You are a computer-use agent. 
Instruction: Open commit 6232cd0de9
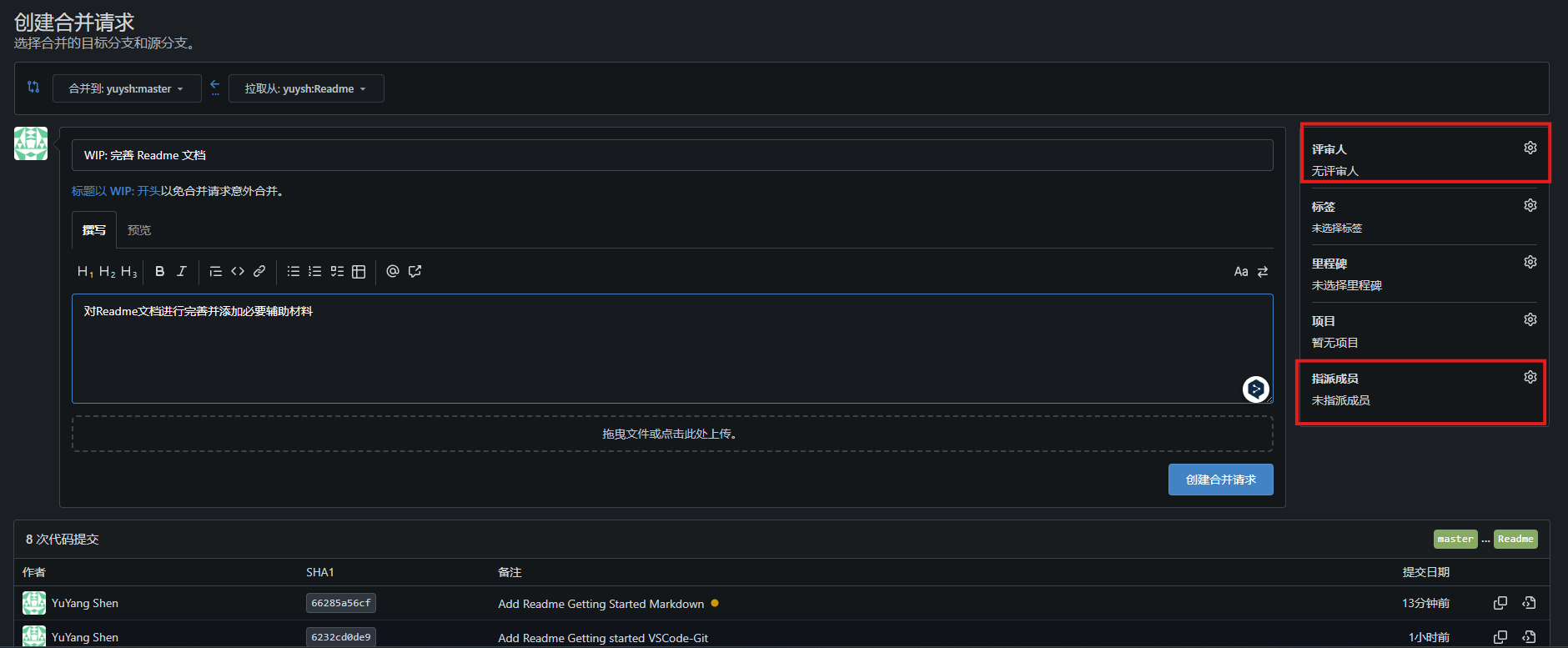(x=341, y=637)
